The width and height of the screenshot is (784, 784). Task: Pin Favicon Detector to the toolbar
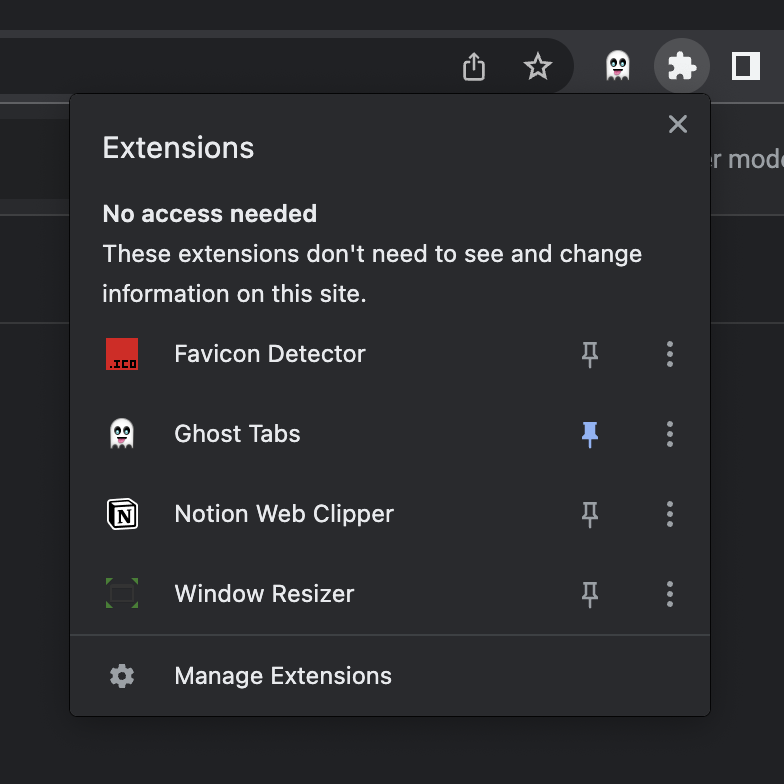click(590, 354)
